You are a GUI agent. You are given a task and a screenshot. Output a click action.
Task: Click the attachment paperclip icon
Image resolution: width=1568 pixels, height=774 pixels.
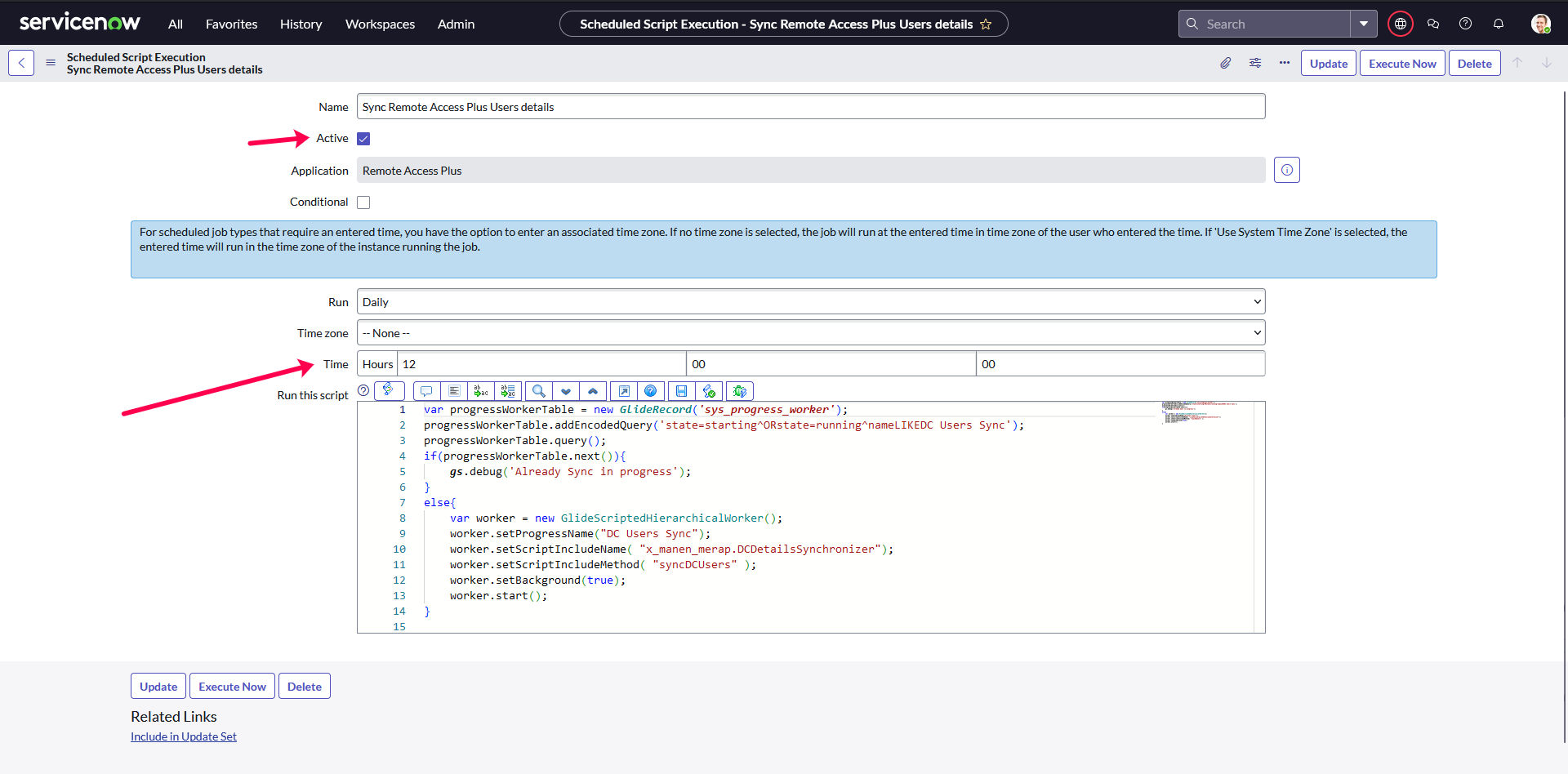(1225, 63)
